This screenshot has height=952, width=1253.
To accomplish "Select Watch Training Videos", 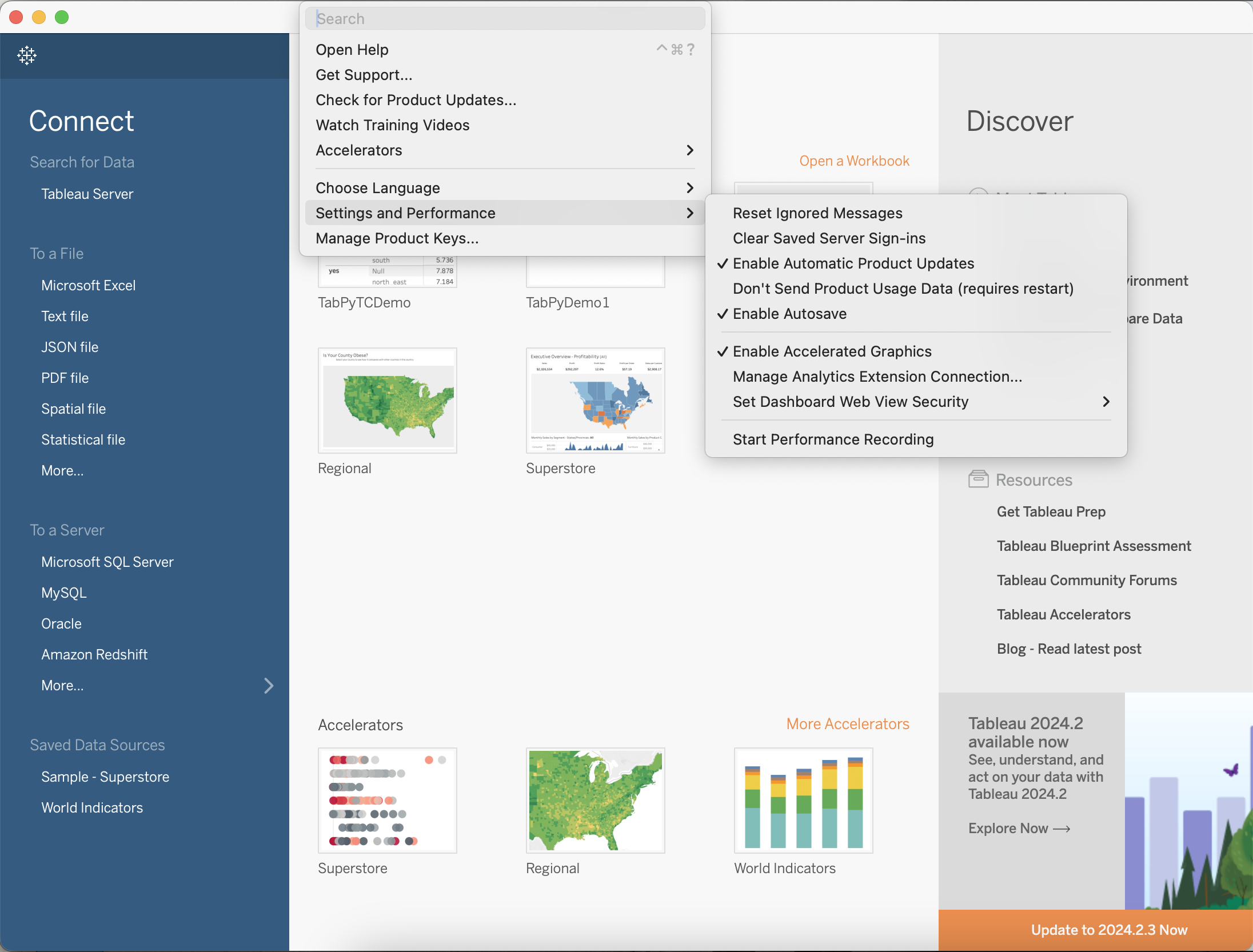I will pyautogui.click(x=505, y=125).
